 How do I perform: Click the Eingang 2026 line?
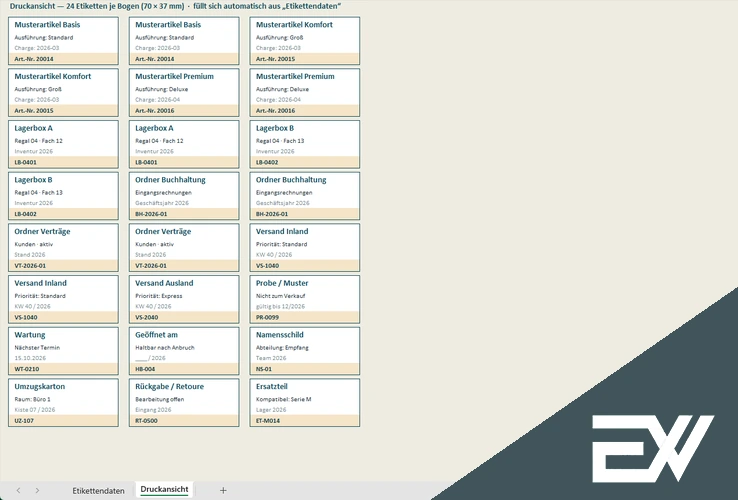click(153, 410)
